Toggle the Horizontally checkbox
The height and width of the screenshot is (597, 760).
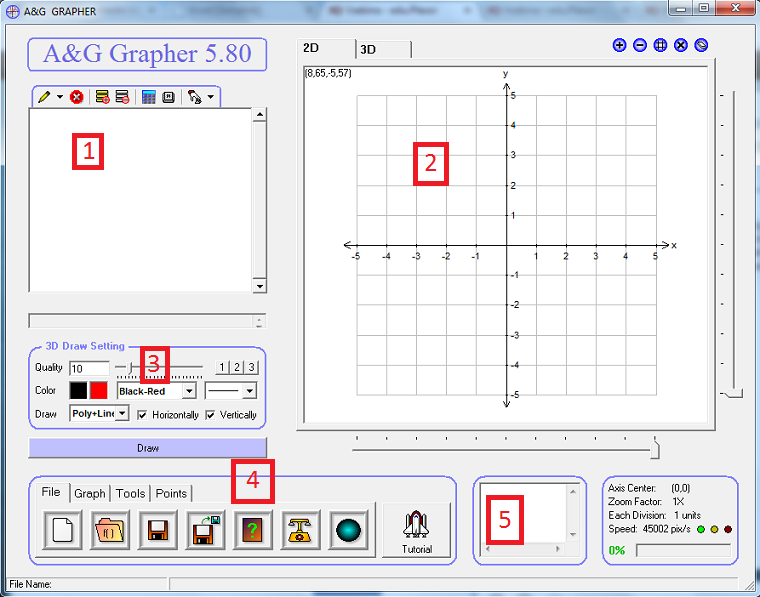(142, 414)
